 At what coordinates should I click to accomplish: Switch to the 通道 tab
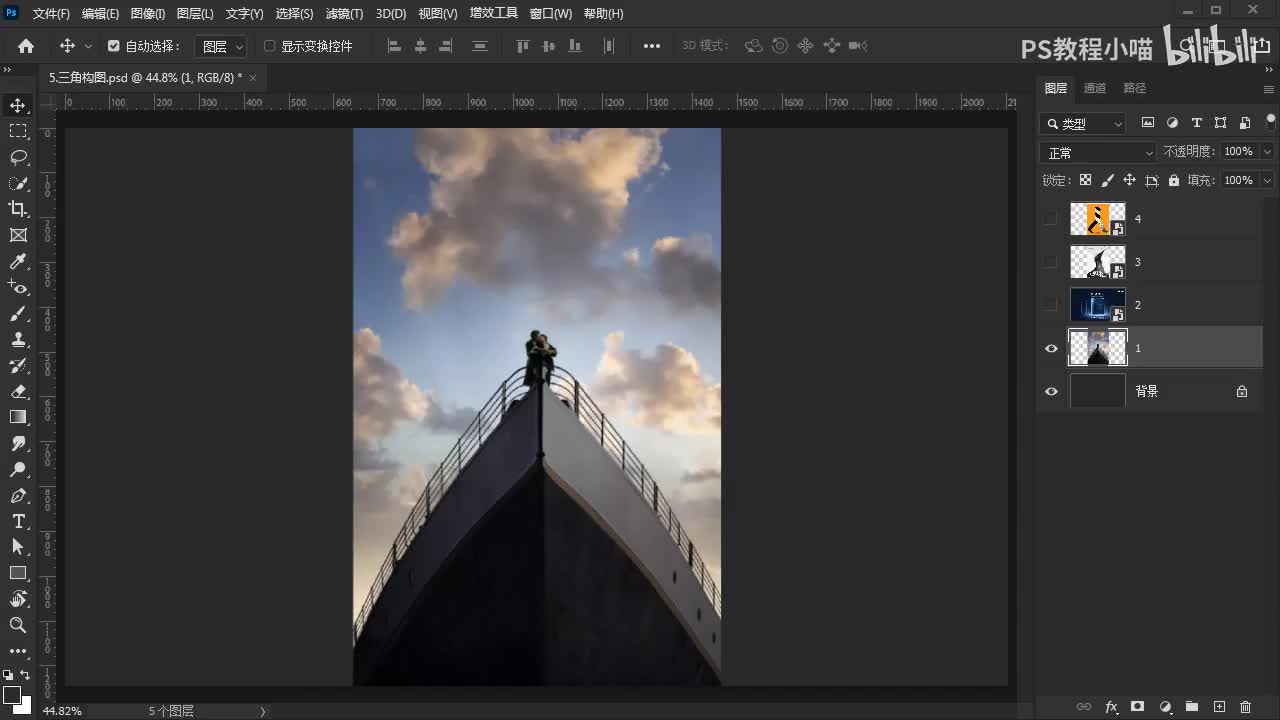[1095, 88]
